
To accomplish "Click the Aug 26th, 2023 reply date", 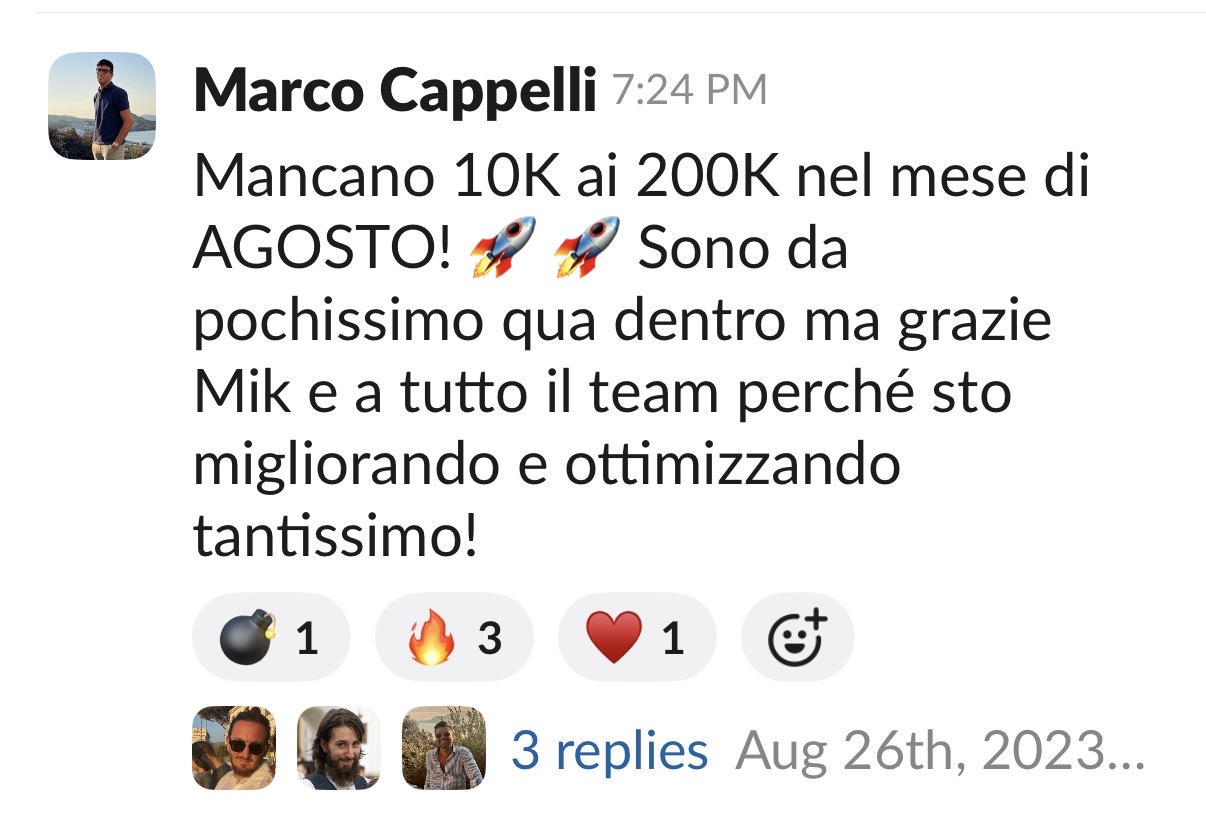I will [x=939, y=750].
